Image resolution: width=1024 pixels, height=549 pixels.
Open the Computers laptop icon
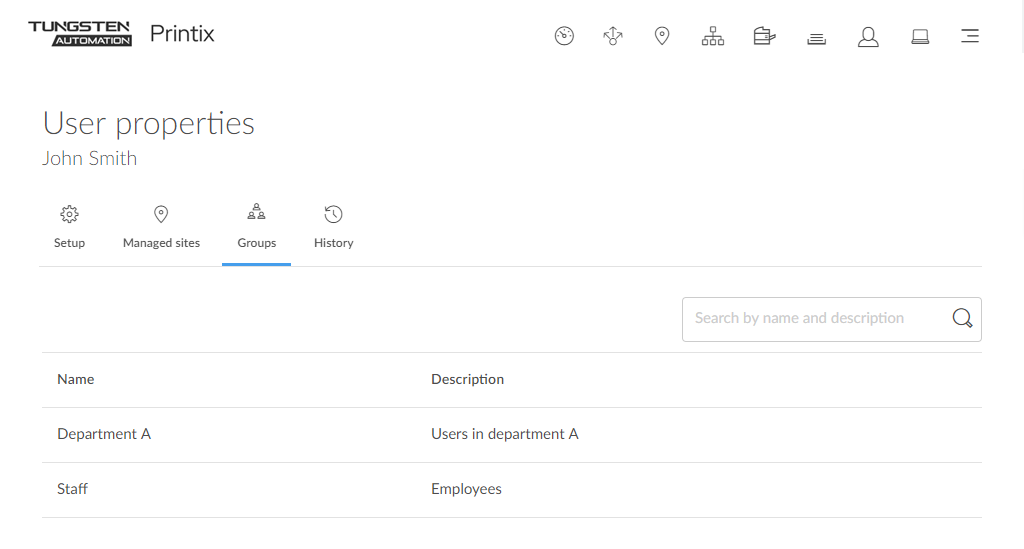click(x=920, y=37)
